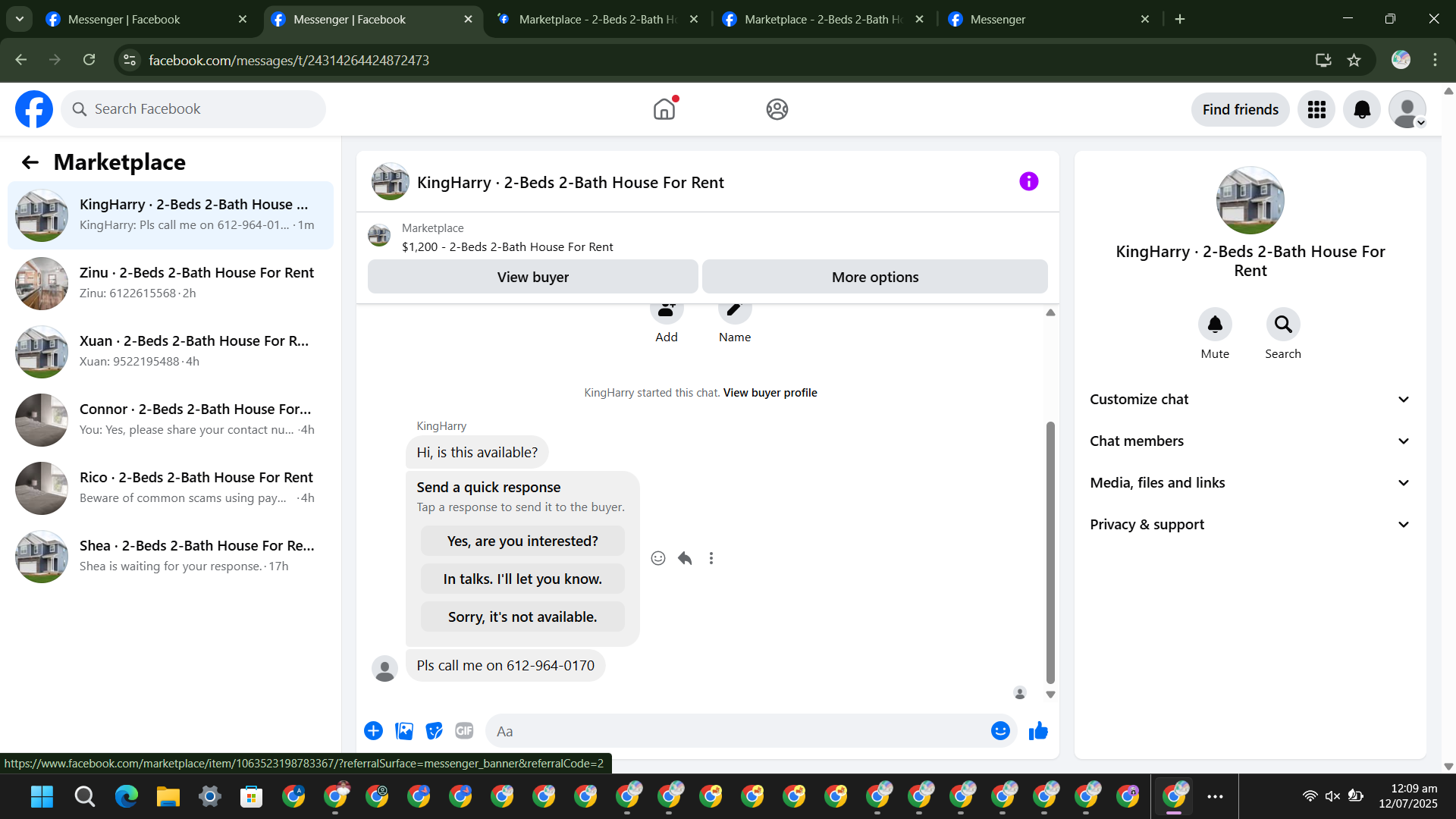Select the 'Pls call me on 612-964-0170' message
1456x819 pixels.
[505, 666]
